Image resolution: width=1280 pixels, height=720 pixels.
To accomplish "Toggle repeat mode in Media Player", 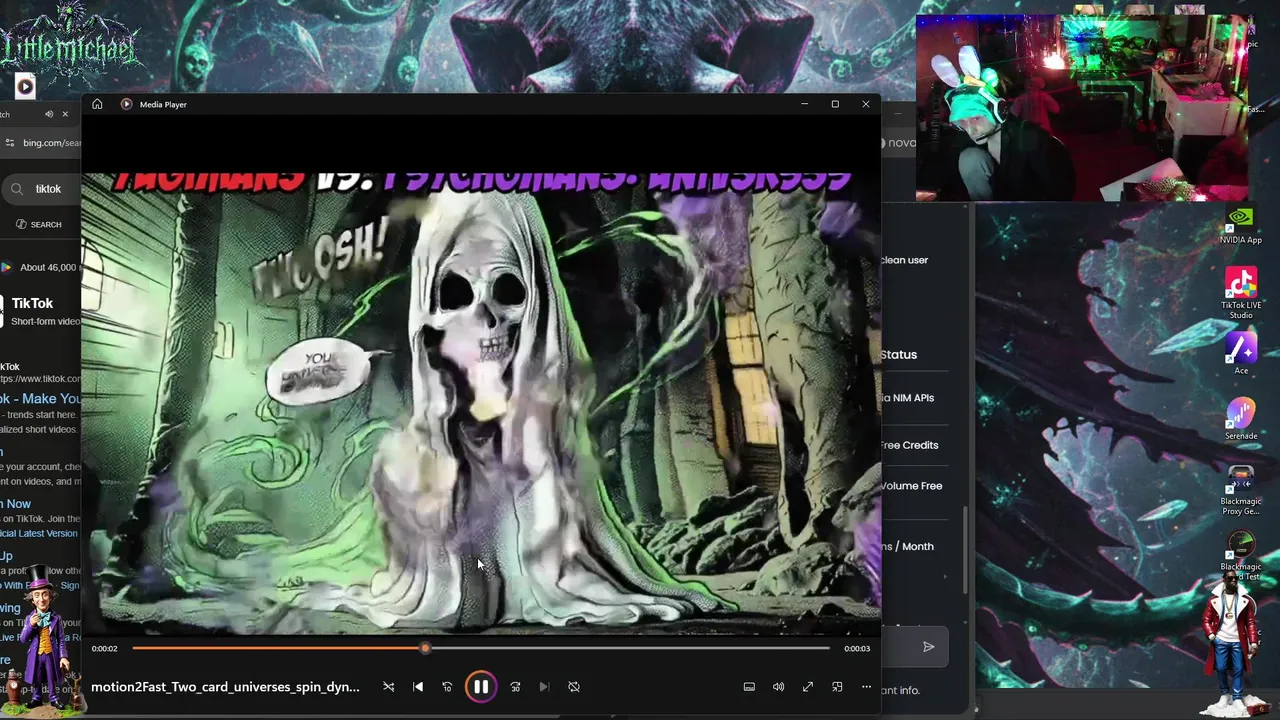I will tap(574, 687).
